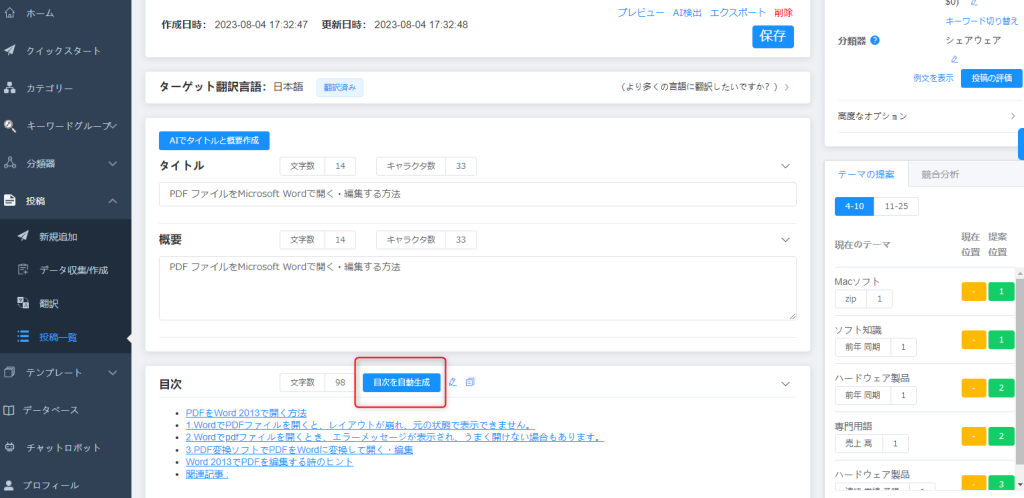Collapse the 投稿 sidebar menu
Viewport: 1024px width, 498px height.
[113, 200]
